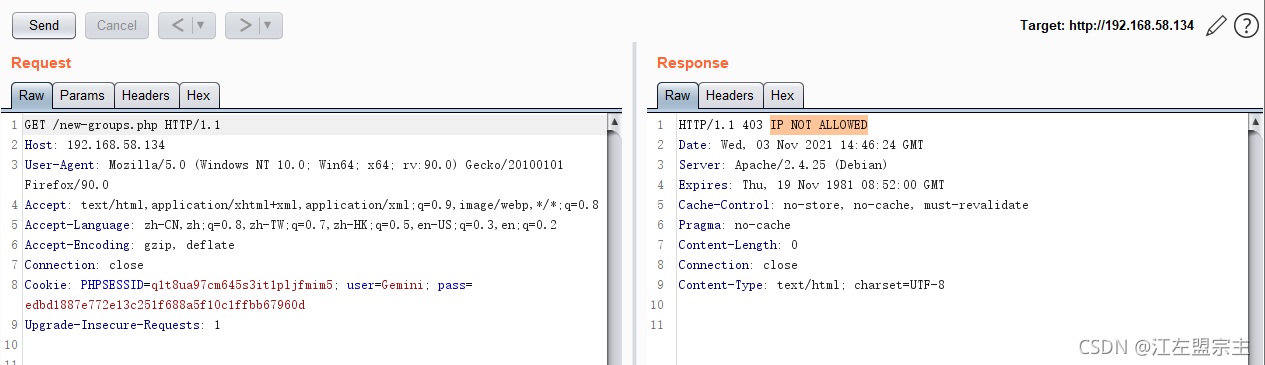1265x365 pixels.
Task: Click the Host: 192.168.58.134 header
Action: pyautogui.click(x=95, y=145)
